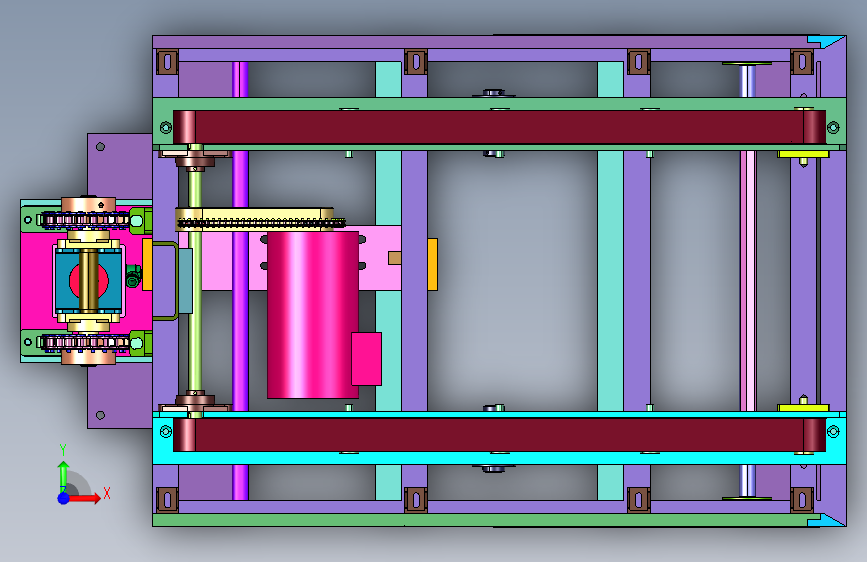
Task: Select the thin pink vertical rod near the right end
Action: tap(748, 281)
